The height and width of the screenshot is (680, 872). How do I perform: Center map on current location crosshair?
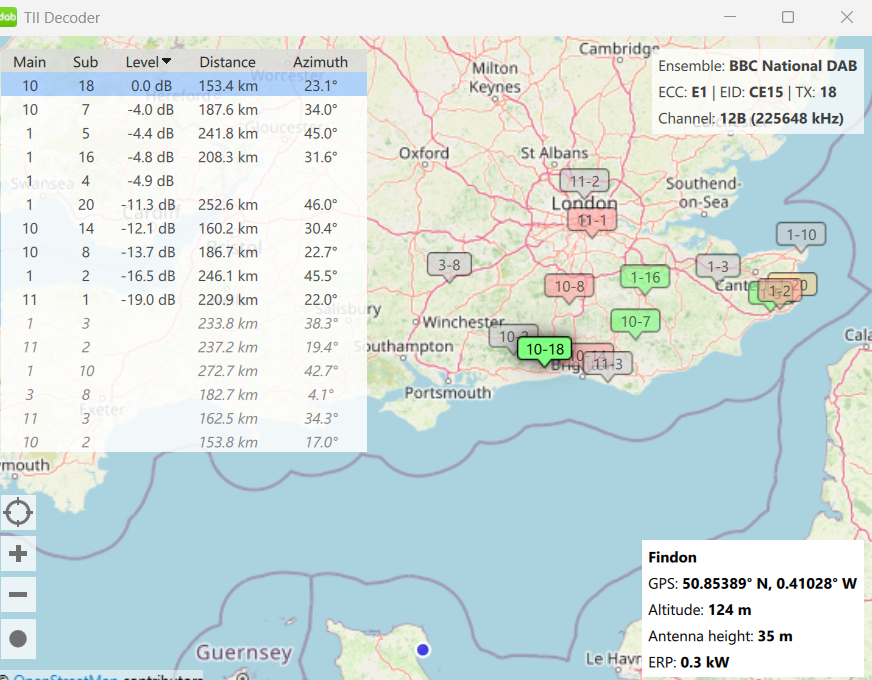tap(18, 512)
